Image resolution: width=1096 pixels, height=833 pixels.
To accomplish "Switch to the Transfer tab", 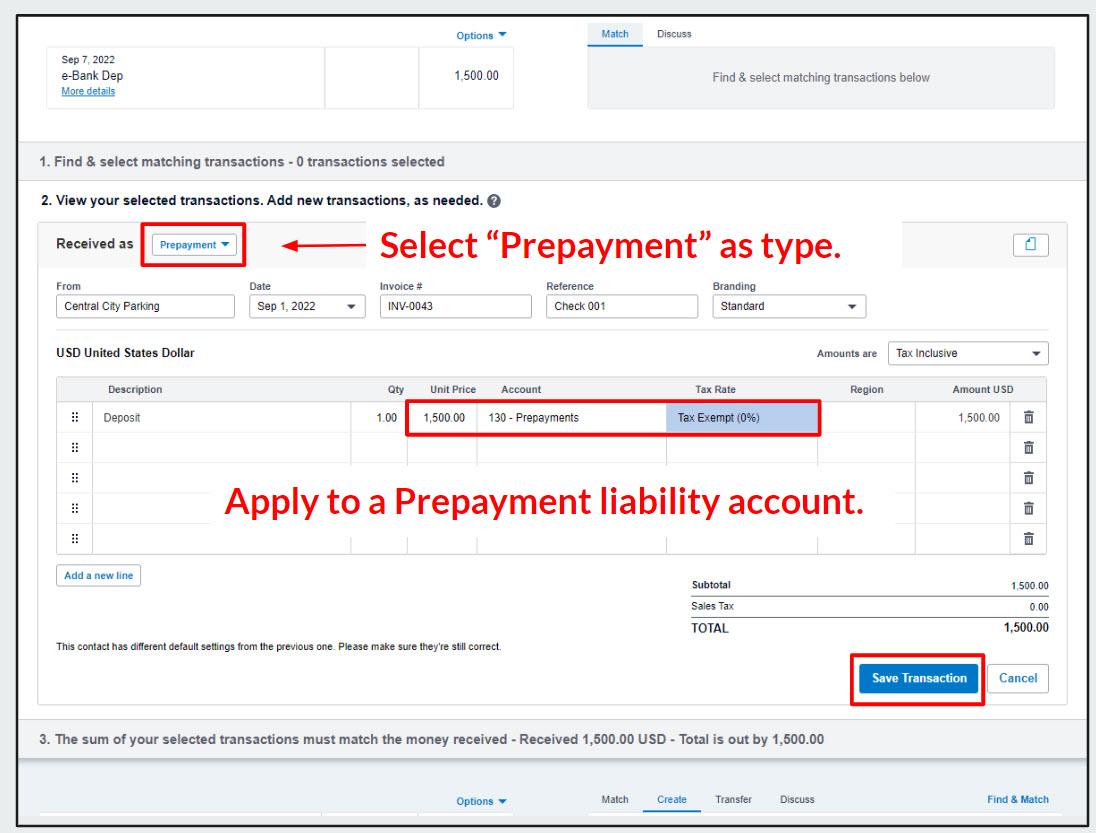I will point(733,800).
